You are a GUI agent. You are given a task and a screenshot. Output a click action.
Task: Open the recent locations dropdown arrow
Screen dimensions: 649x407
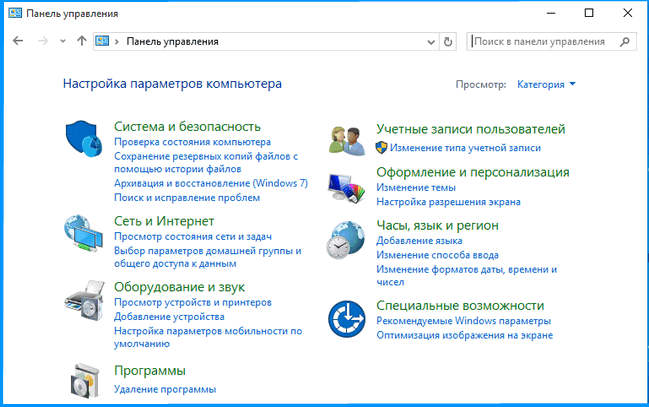62,41
